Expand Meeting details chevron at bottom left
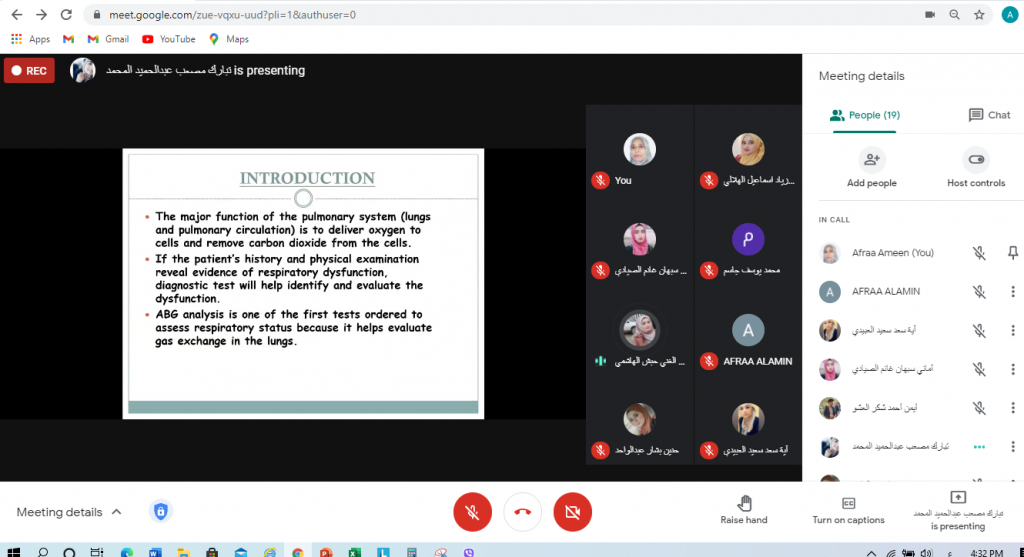Image resolution: width=1024 pixels, height=557 pixels. point(116,512)
